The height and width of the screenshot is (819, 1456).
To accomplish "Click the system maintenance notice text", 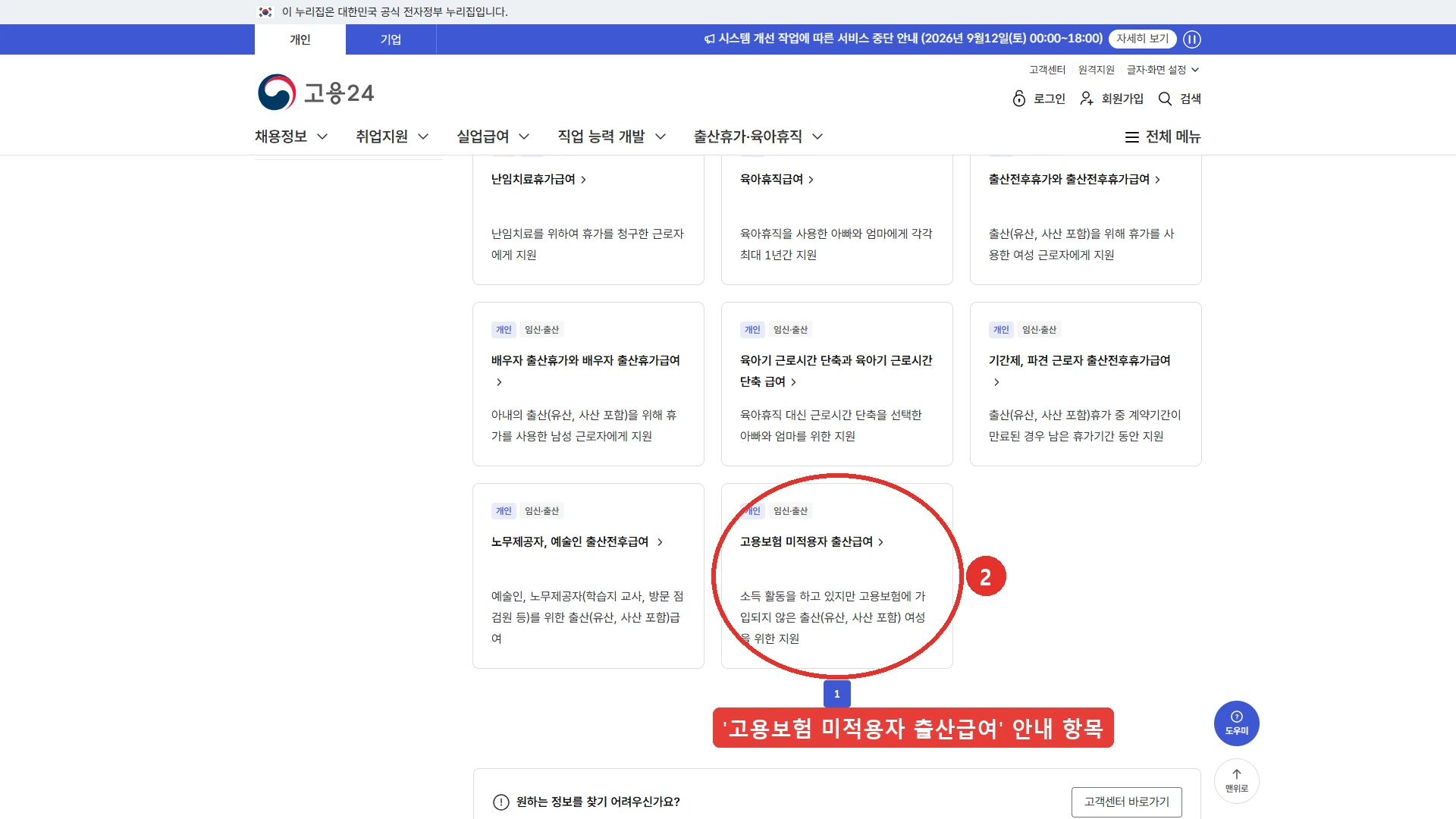I will (x=910, y=39).
